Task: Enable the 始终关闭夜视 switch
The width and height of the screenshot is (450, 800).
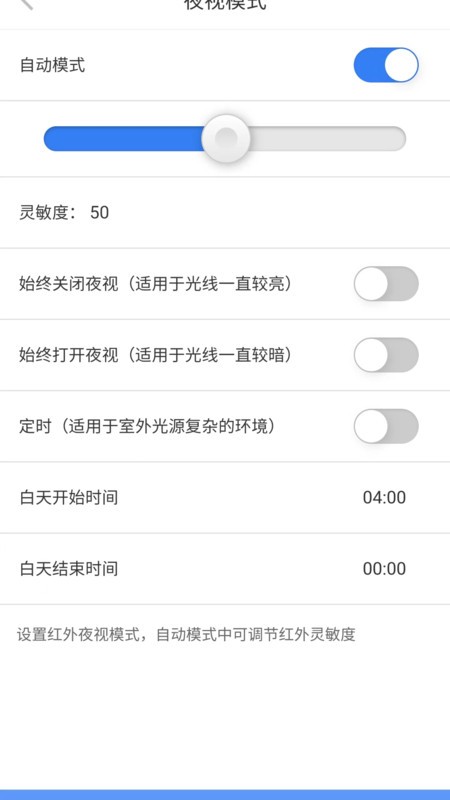Action: coord(386,284)
